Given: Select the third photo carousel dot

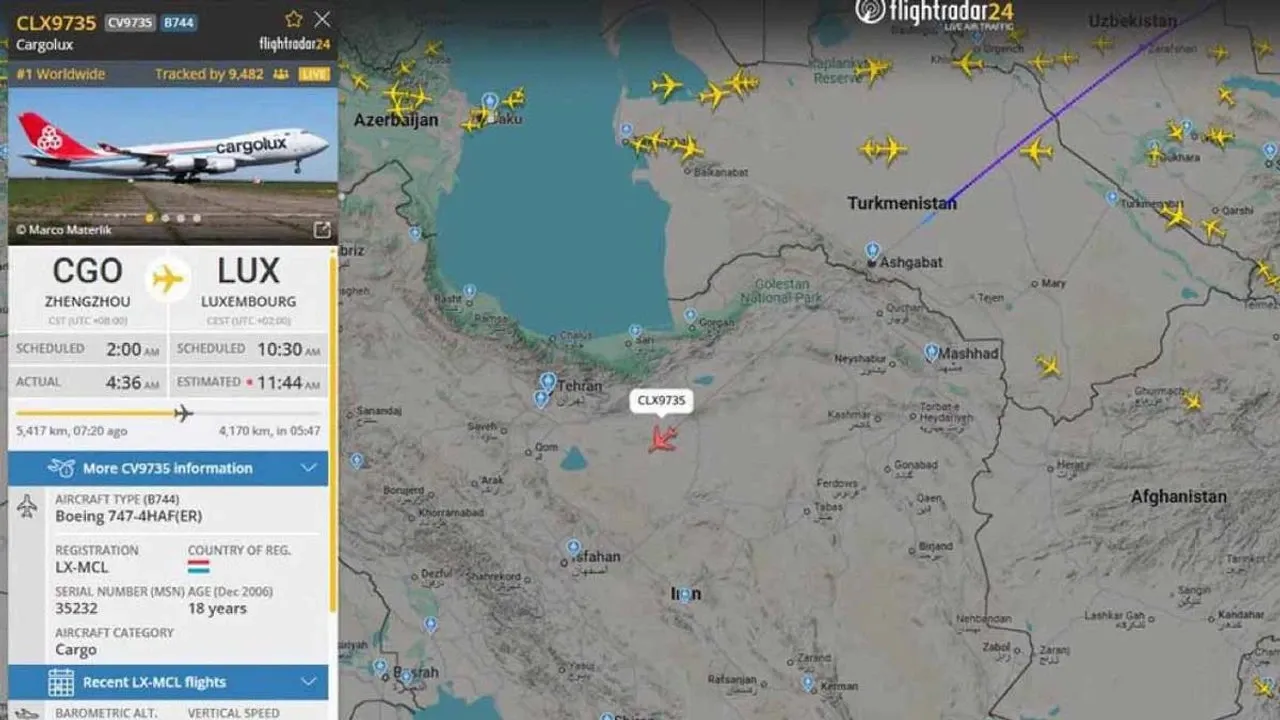Looking at the screenshot, I should click(181, 218).
